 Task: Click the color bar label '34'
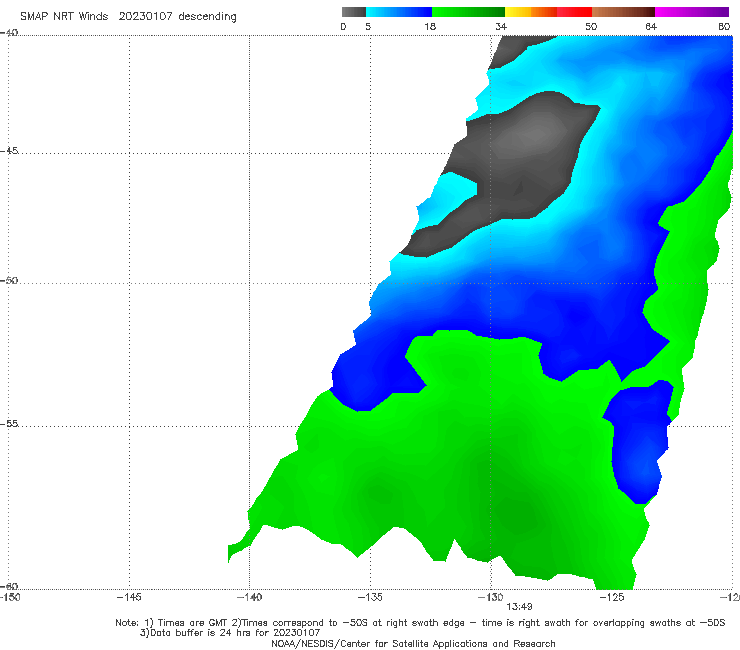(x=501, y=26)
